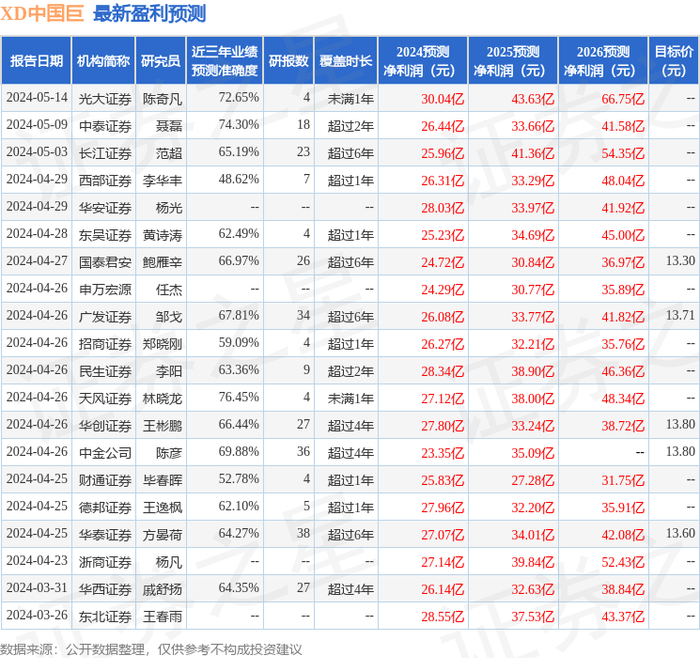Select the 申万宏源 institution cell

tap(105, 289)
